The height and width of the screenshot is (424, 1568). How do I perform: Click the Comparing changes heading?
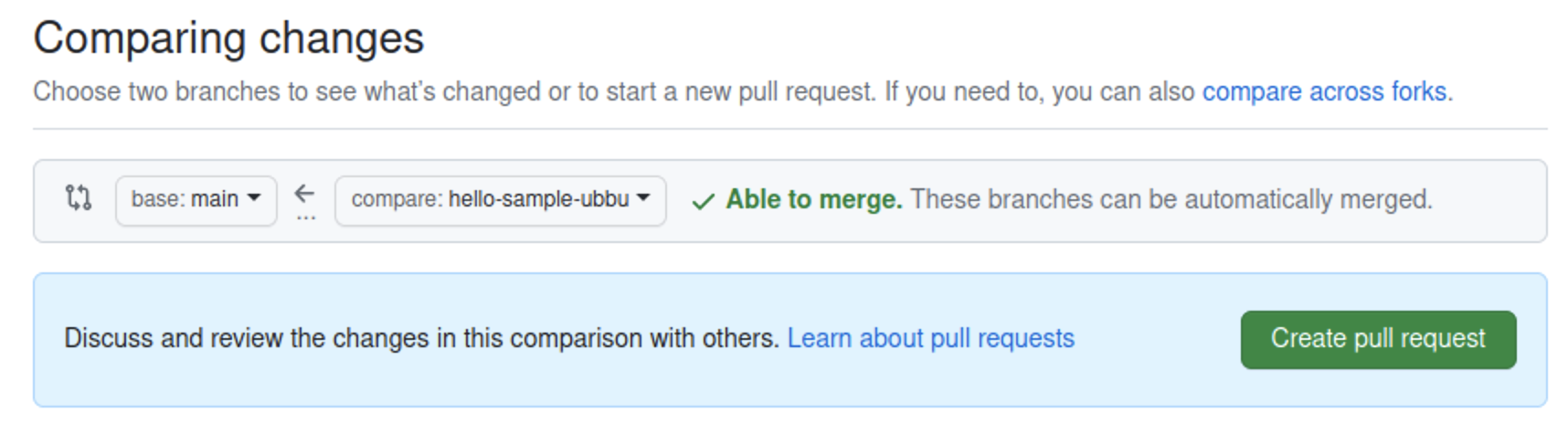tap(228, 38)
